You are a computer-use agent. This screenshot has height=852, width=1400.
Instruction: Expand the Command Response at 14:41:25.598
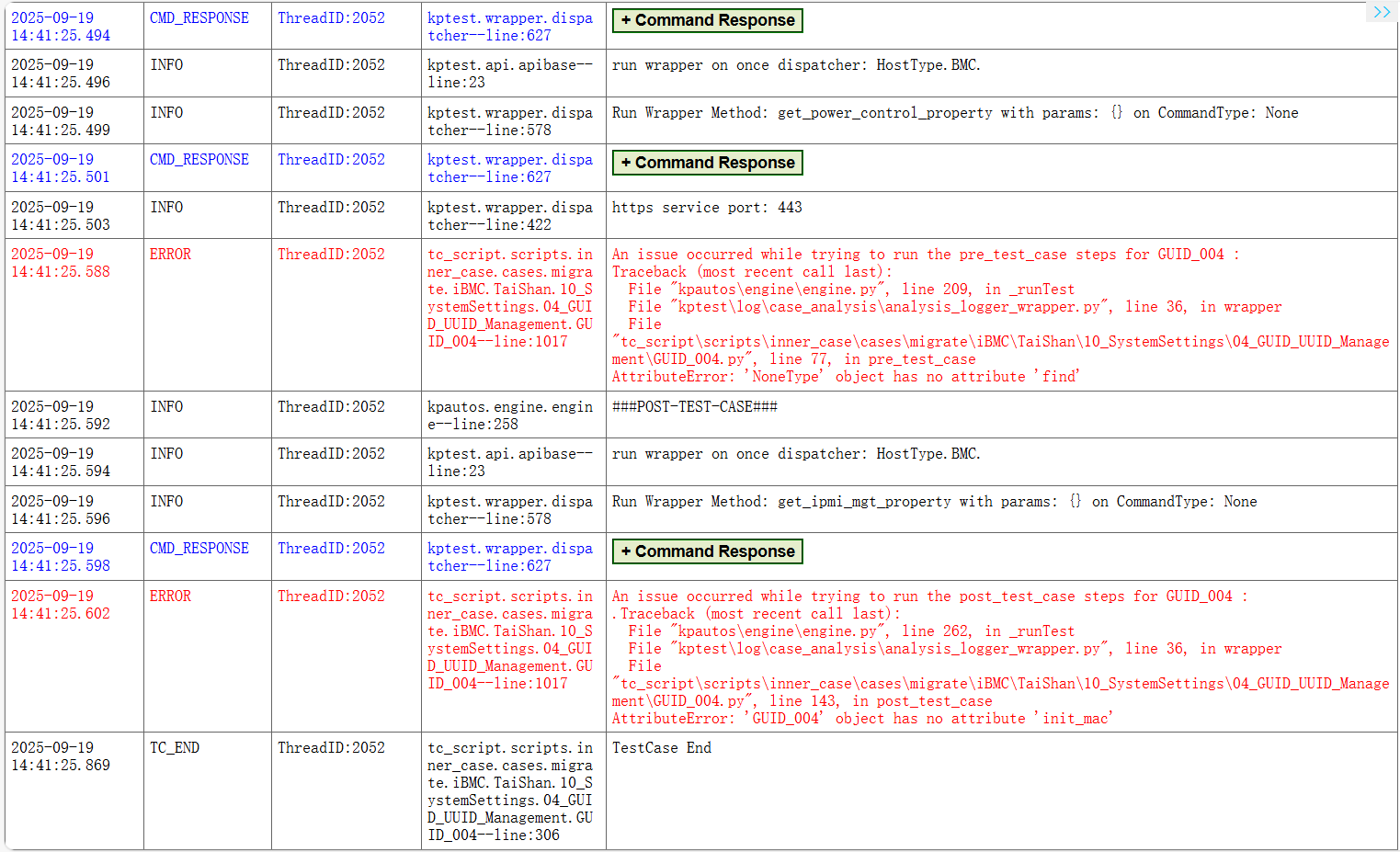tap(707, 551)
